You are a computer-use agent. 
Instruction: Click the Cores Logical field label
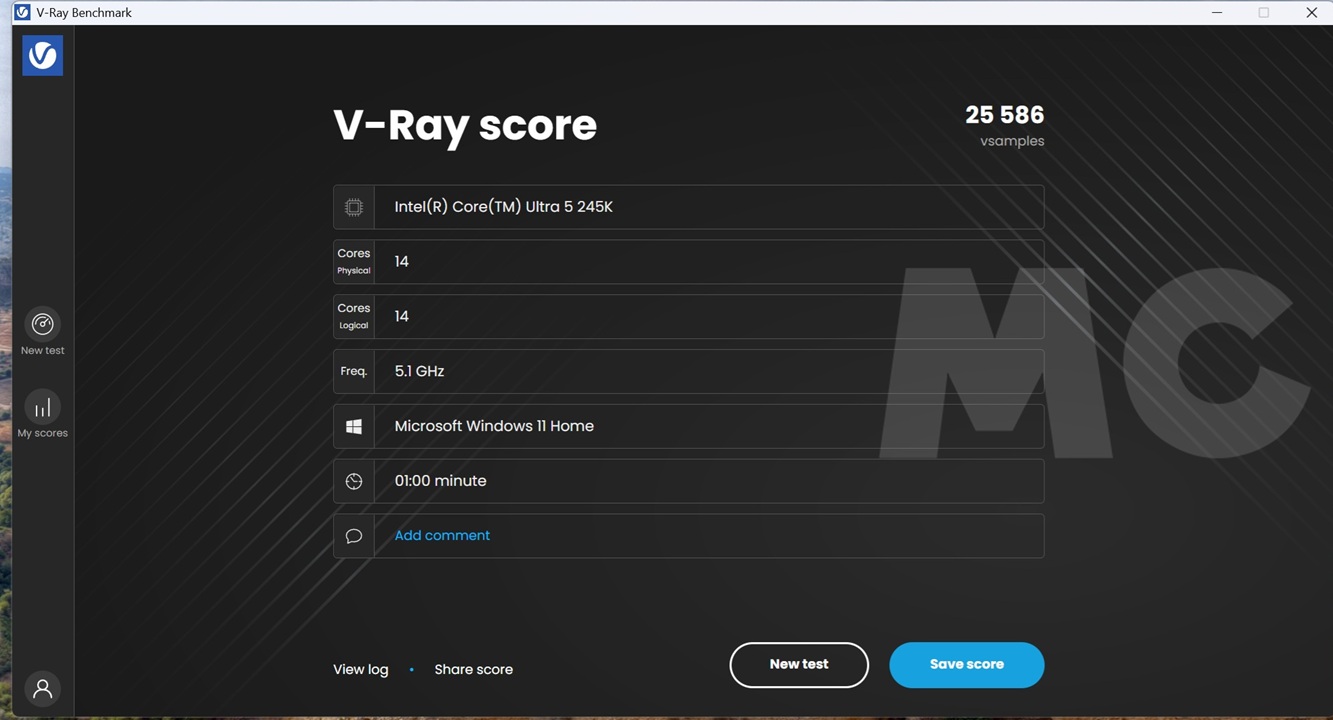353,316
